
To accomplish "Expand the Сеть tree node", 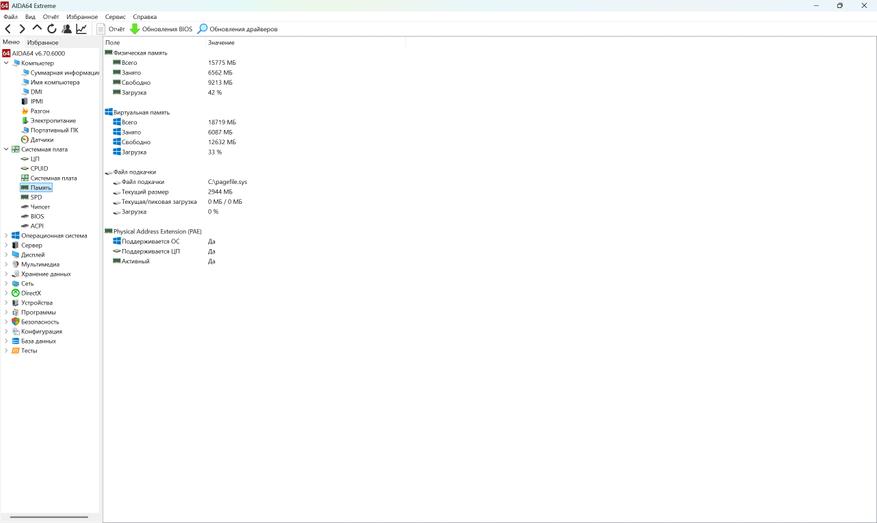I will (x=6, y=284).
